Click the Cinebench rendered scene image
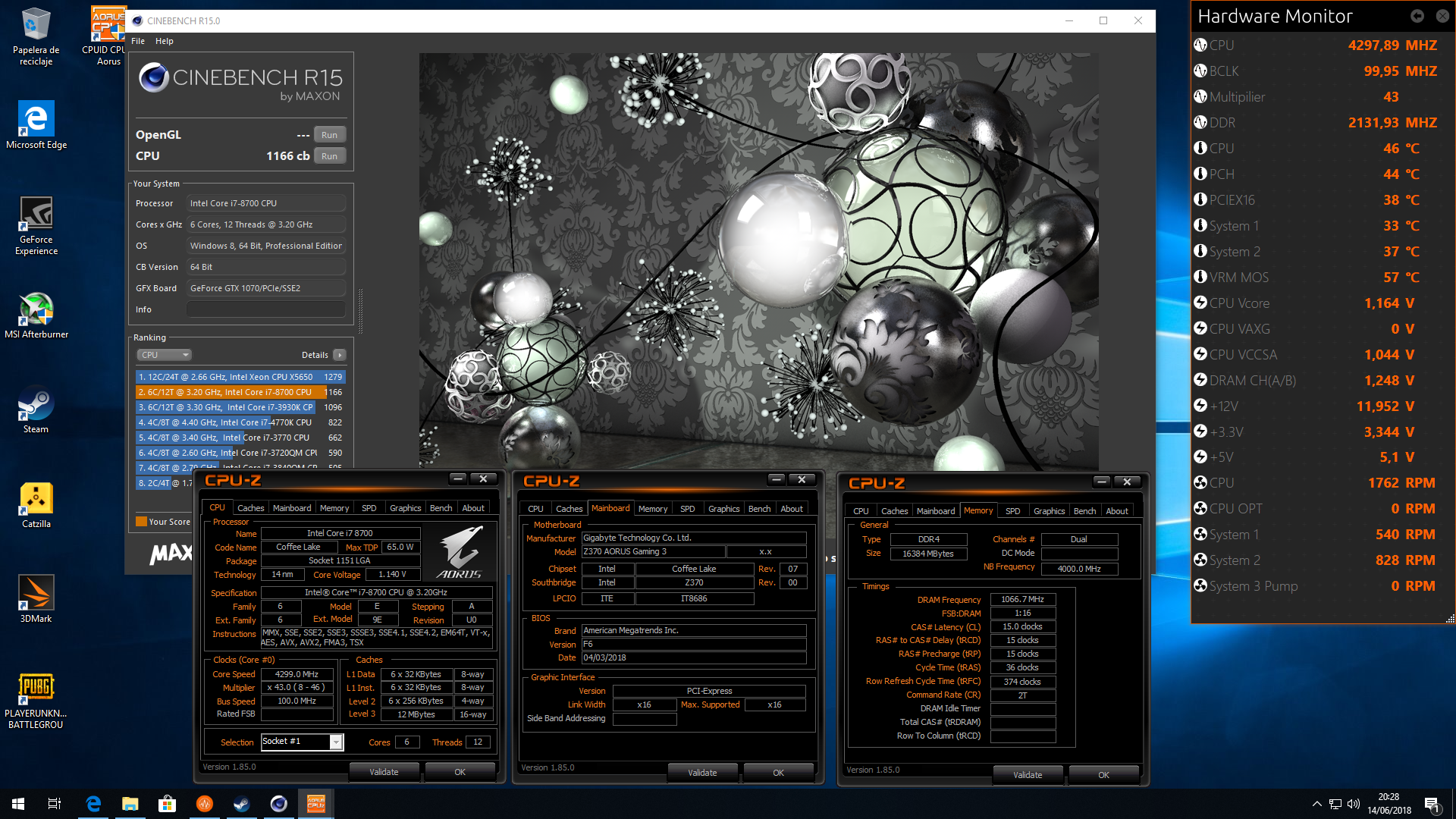This screenshot has width=1456, height=819. (758, 261)
